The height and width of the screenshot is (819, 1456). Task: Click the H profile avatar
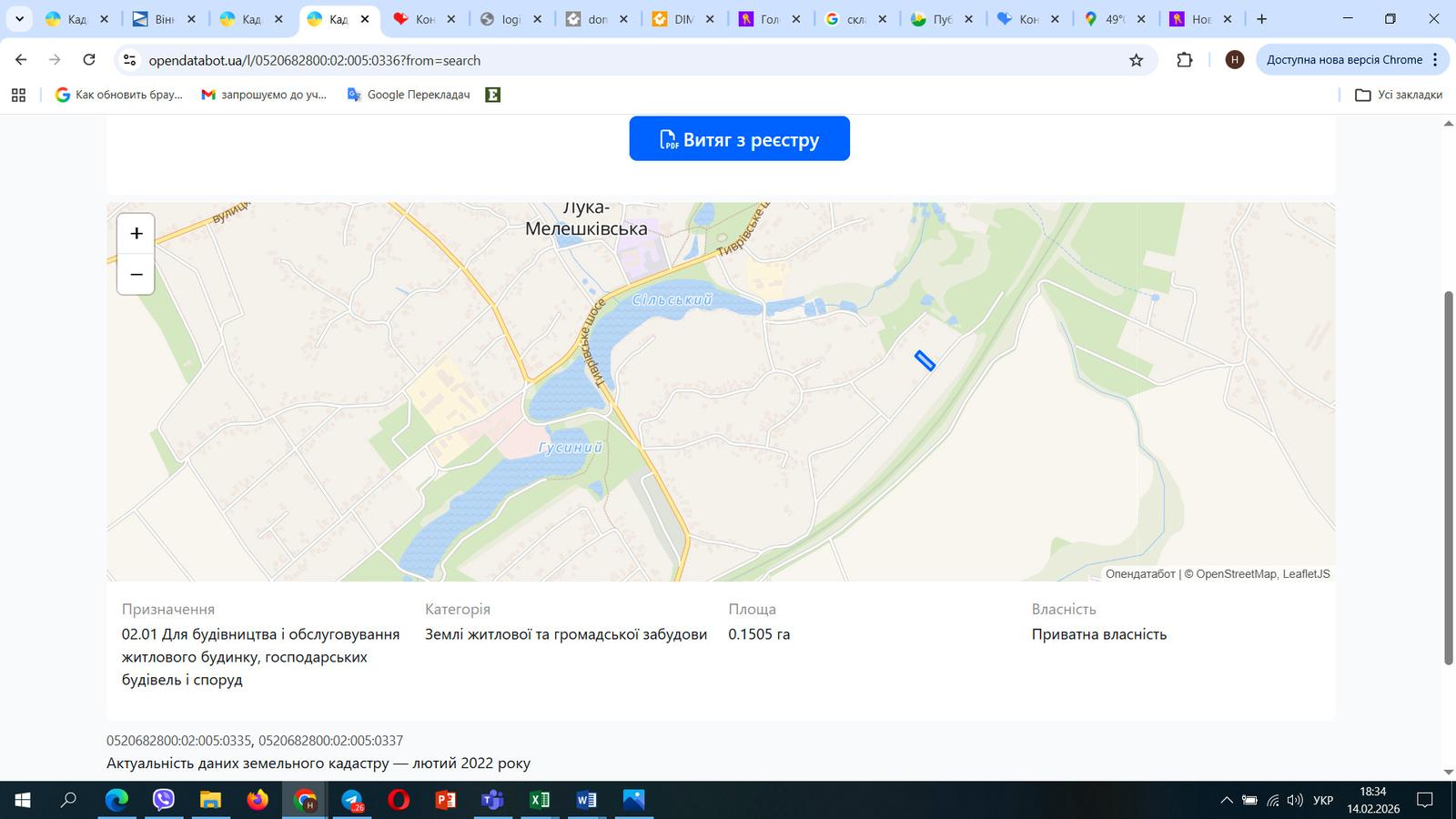pyautogui.click(x=1234, y=60)
